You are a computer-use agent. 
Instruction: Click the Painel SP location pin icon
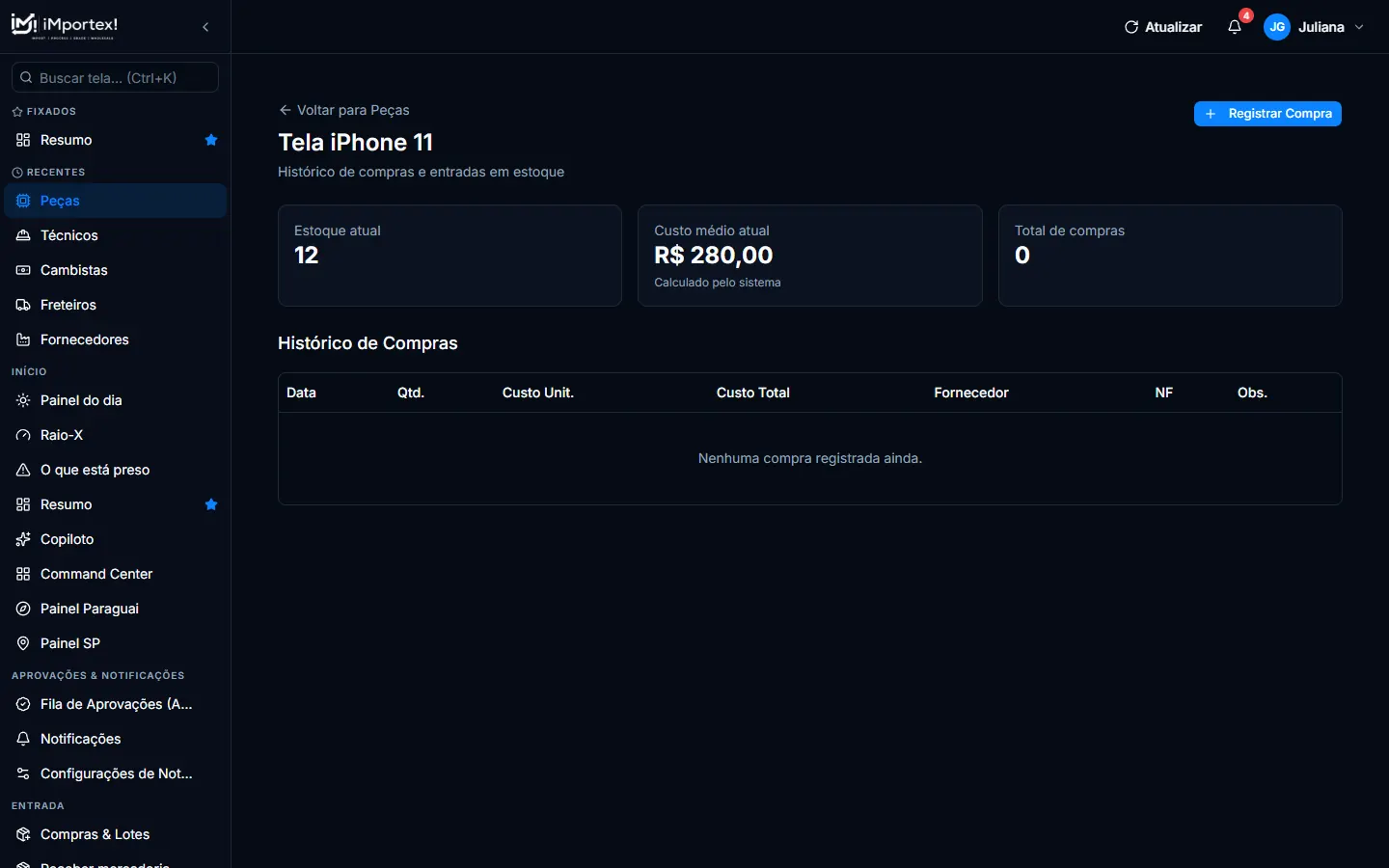23,643
